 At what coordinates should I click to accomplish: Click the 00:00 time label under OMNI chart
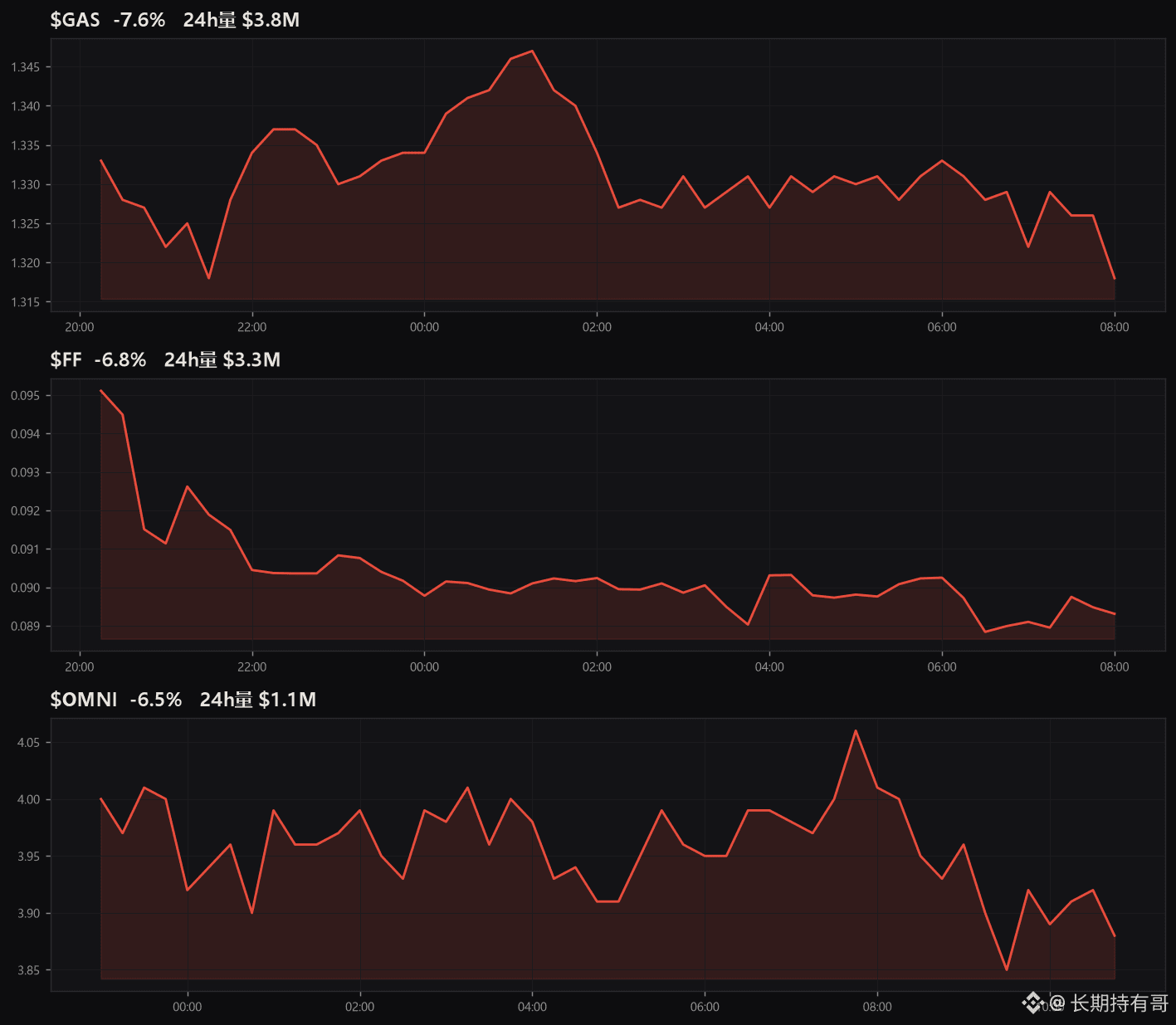188,1007
